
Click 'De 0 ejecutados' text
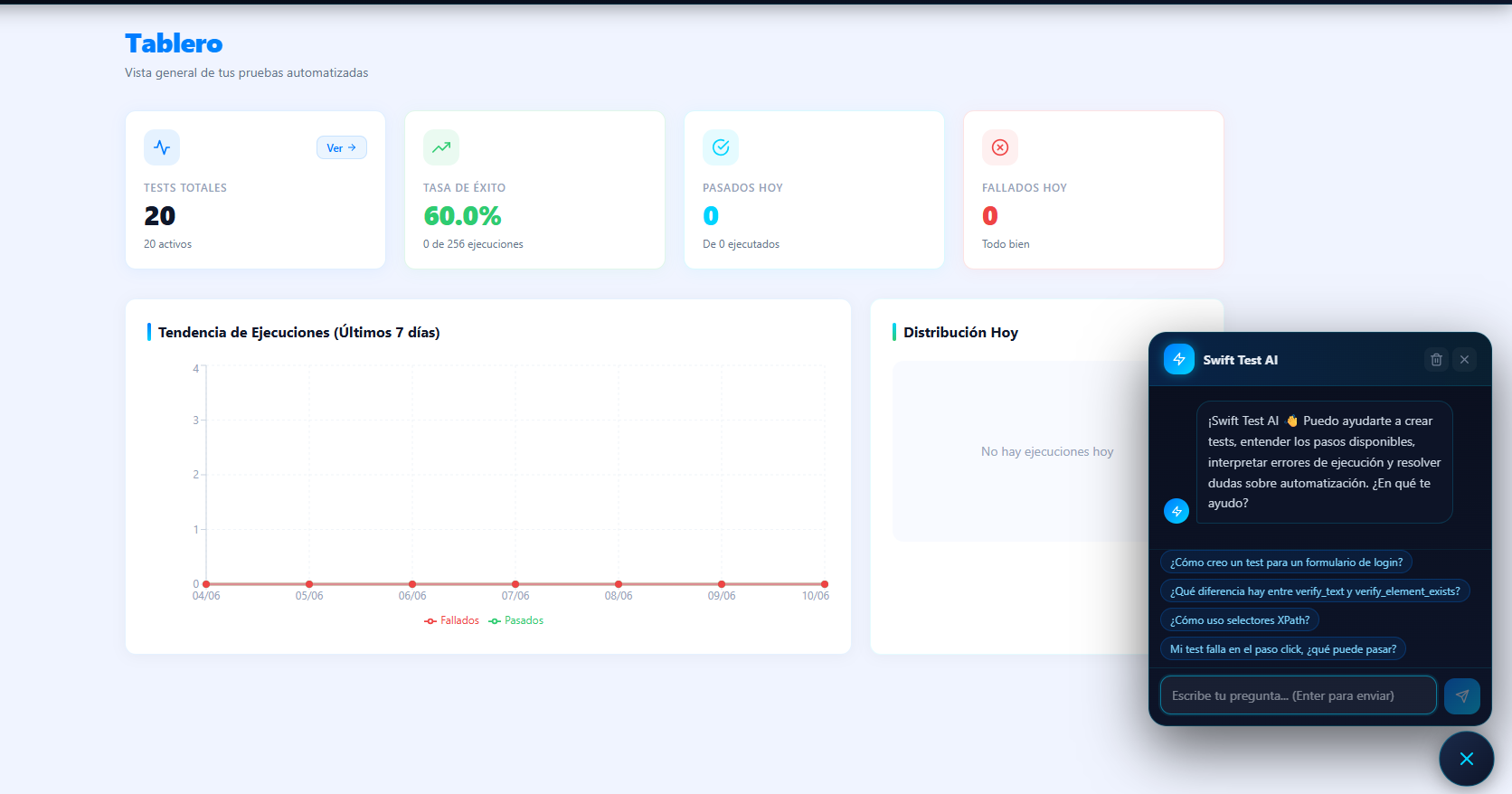[x=741, y=244]
